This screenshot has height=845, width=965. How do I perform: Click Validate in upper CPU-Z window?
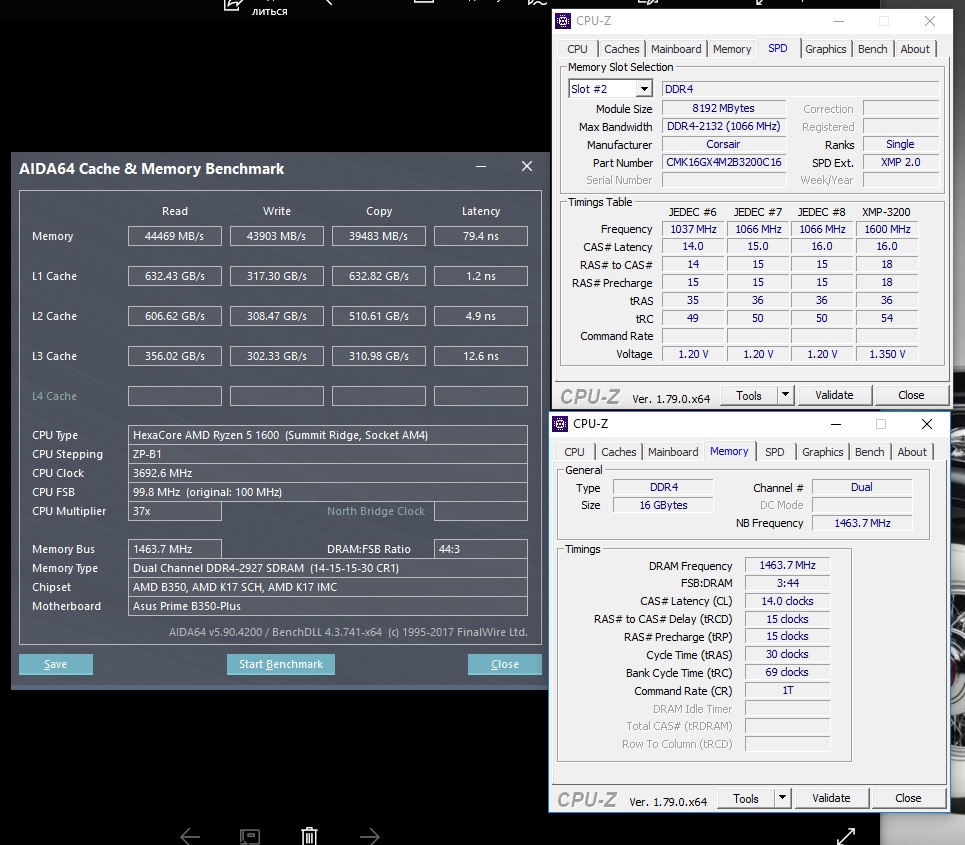[x=834, y=395]
